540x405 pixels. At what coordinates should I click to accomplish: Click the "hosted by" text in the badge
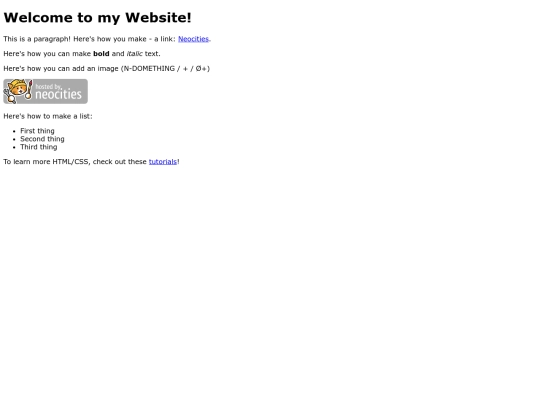49,86
